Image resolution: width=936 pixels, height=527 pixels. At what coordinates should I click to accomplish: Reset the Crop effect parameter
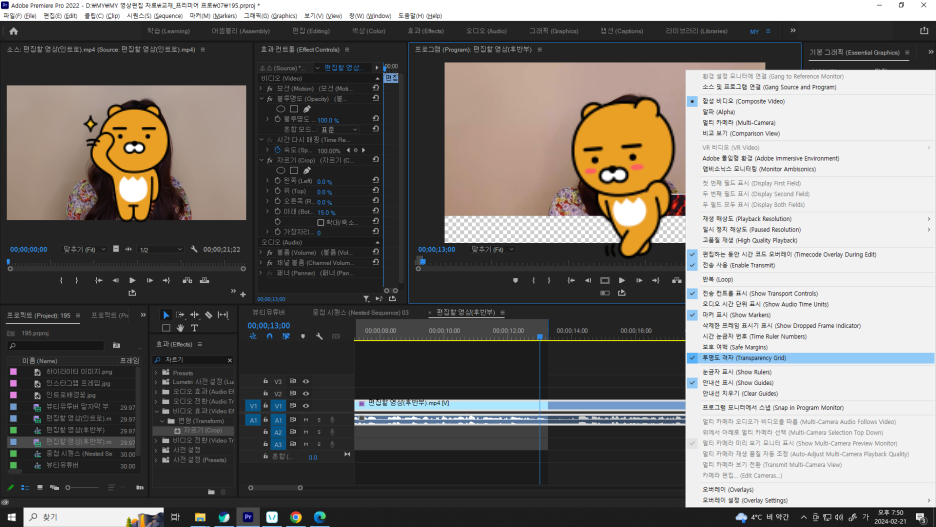(375, 159)
